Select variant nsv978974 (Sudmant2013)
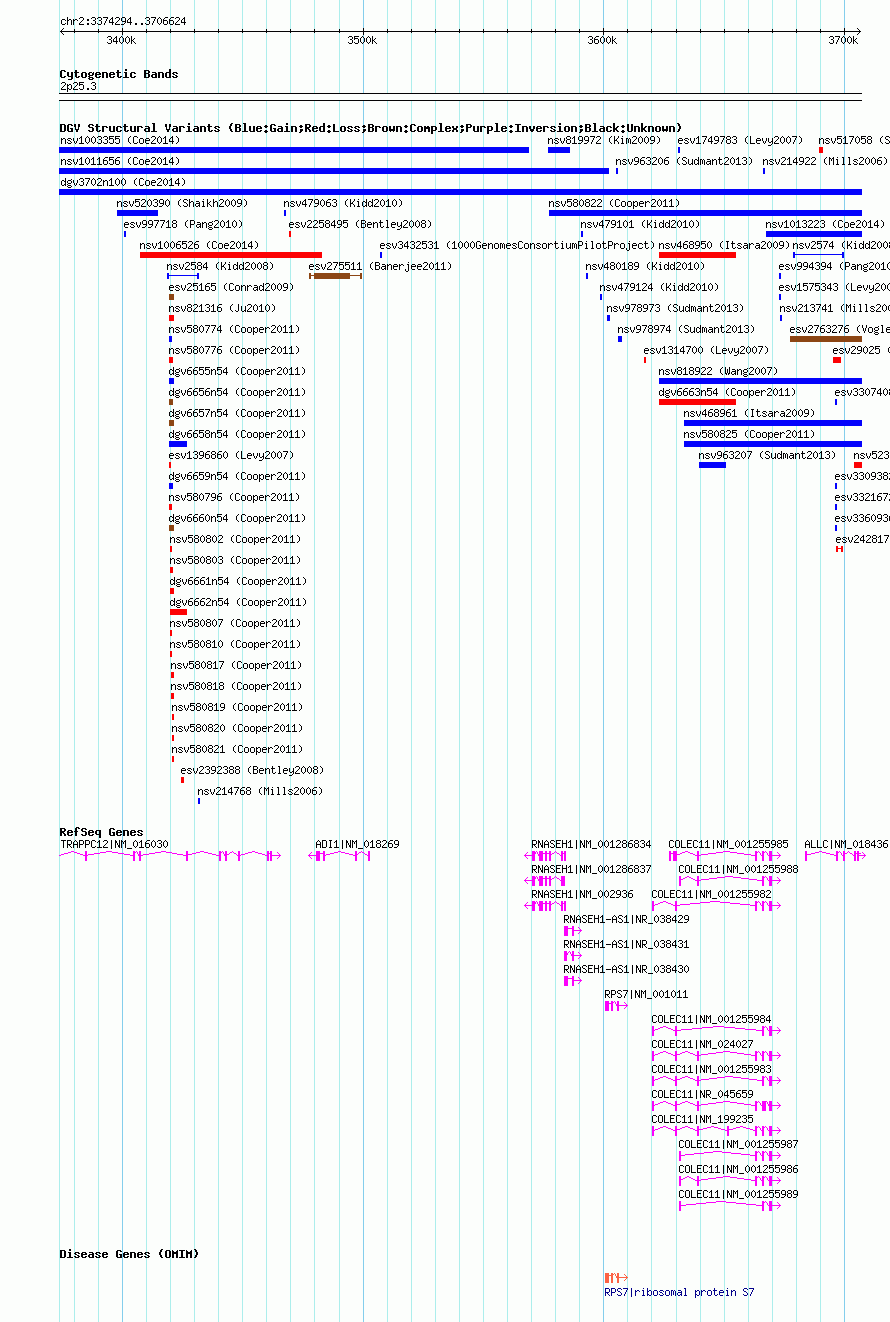The height and width of the screenshot is (1322, 890). (x=686, y=330)
